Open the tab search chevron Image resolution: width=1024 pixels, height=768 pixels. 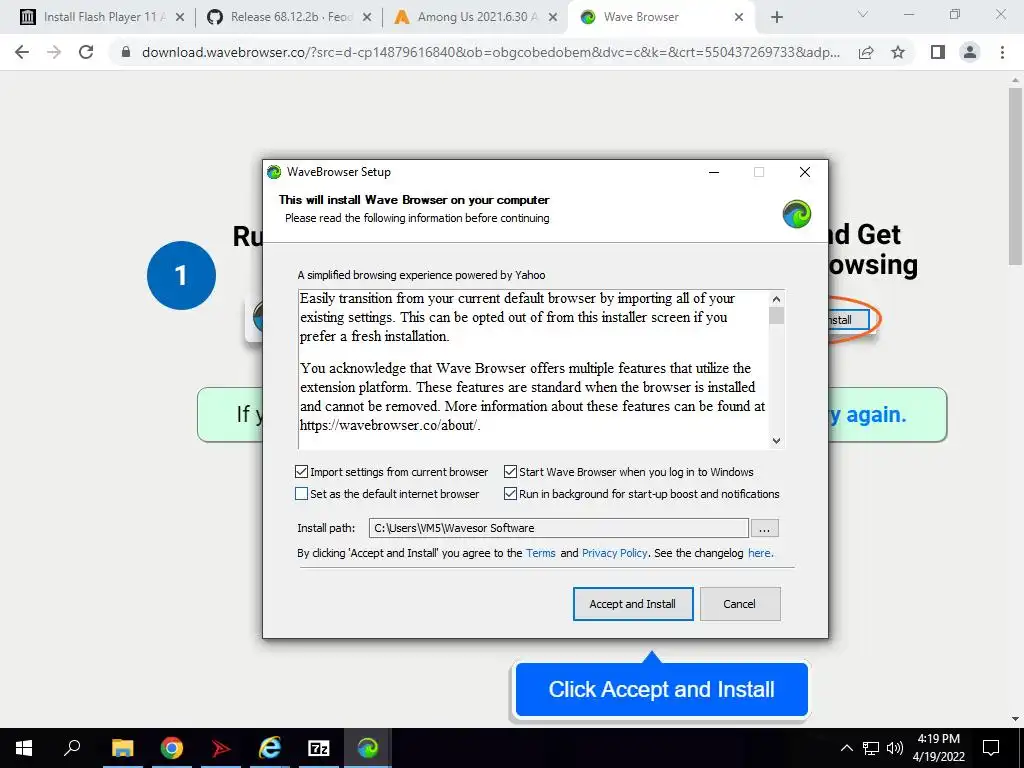863,15
